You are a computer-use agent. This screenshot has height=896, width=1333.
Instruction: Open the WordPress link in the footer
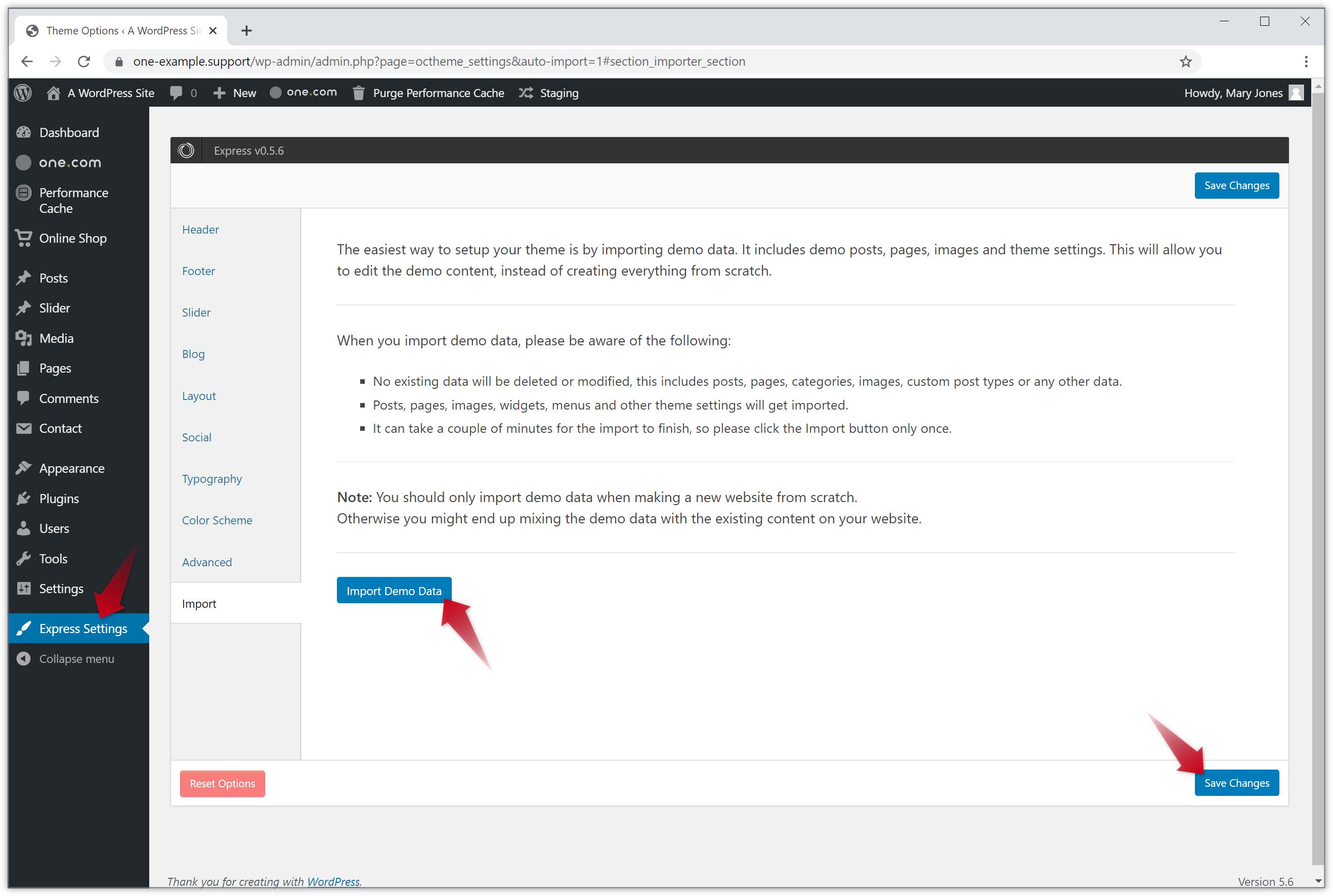pyautogui.click(x=333, y=881)
